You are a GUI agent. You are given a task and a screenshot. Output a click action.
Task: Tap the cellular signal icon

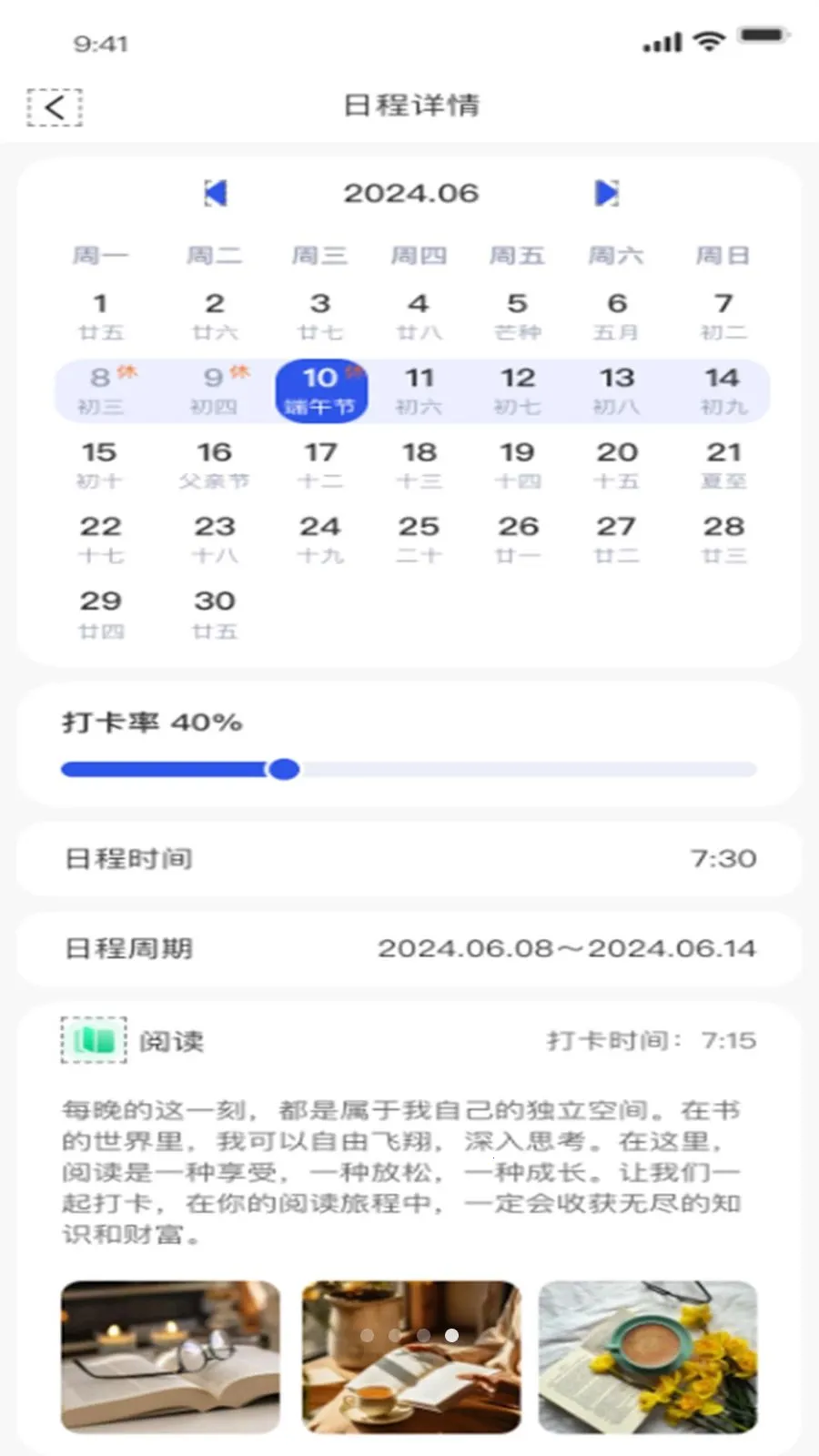point(662,42)
